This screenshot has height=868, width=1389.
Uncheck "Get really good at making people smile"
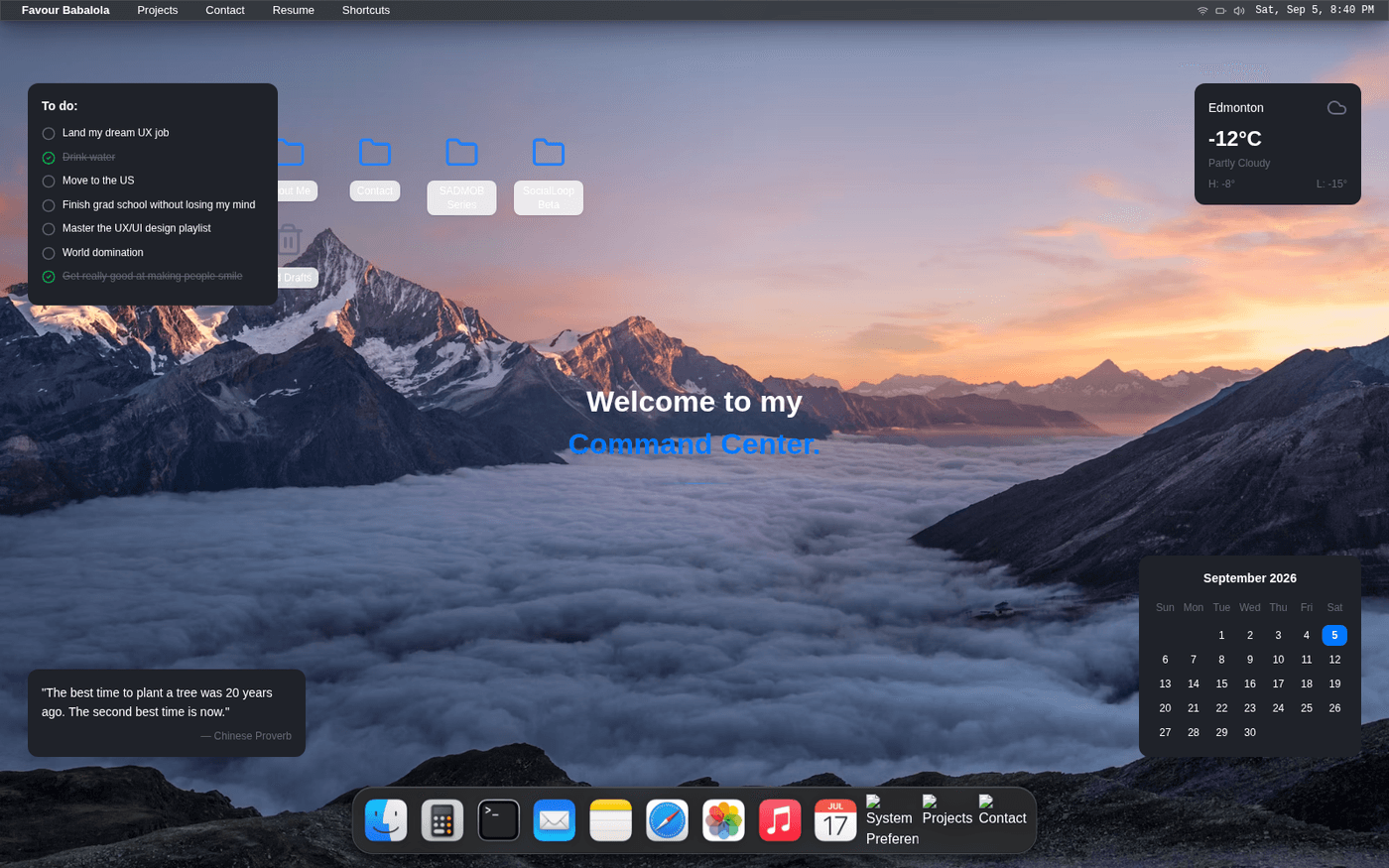[x=49, y=277]
